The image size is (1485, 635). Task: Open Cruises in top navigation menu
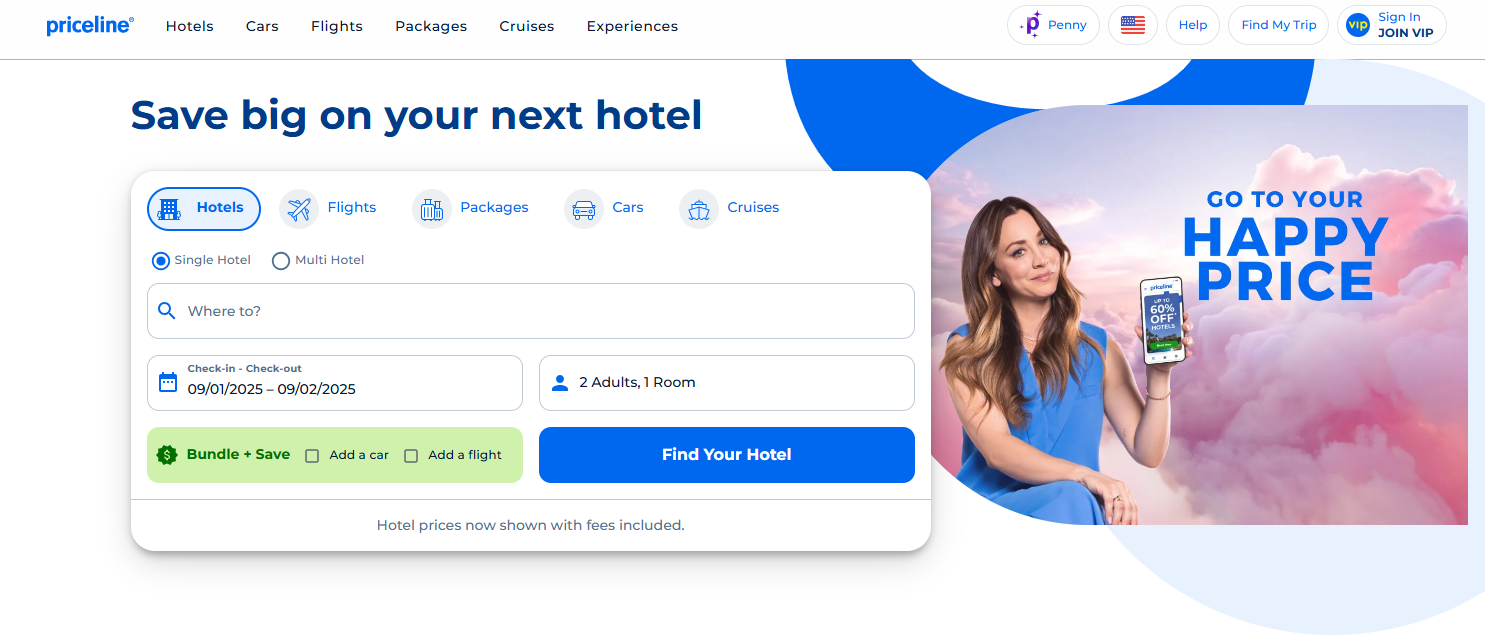point(527,26)
